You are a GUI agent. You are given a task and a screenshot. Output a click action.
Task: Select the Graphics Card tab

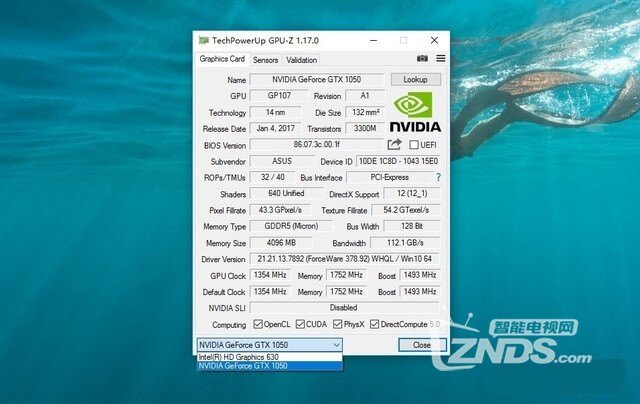coord(221,59)
